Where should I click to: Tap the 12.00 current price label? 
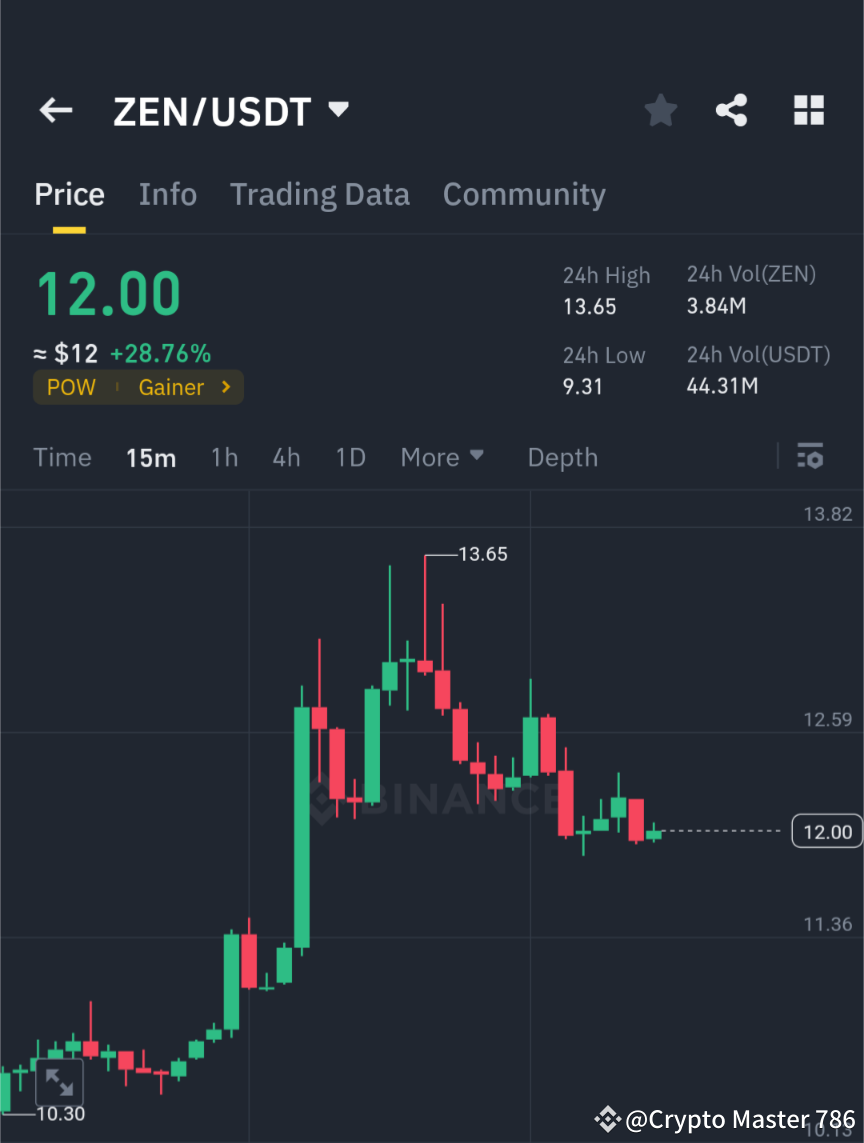tap(826, 831)
